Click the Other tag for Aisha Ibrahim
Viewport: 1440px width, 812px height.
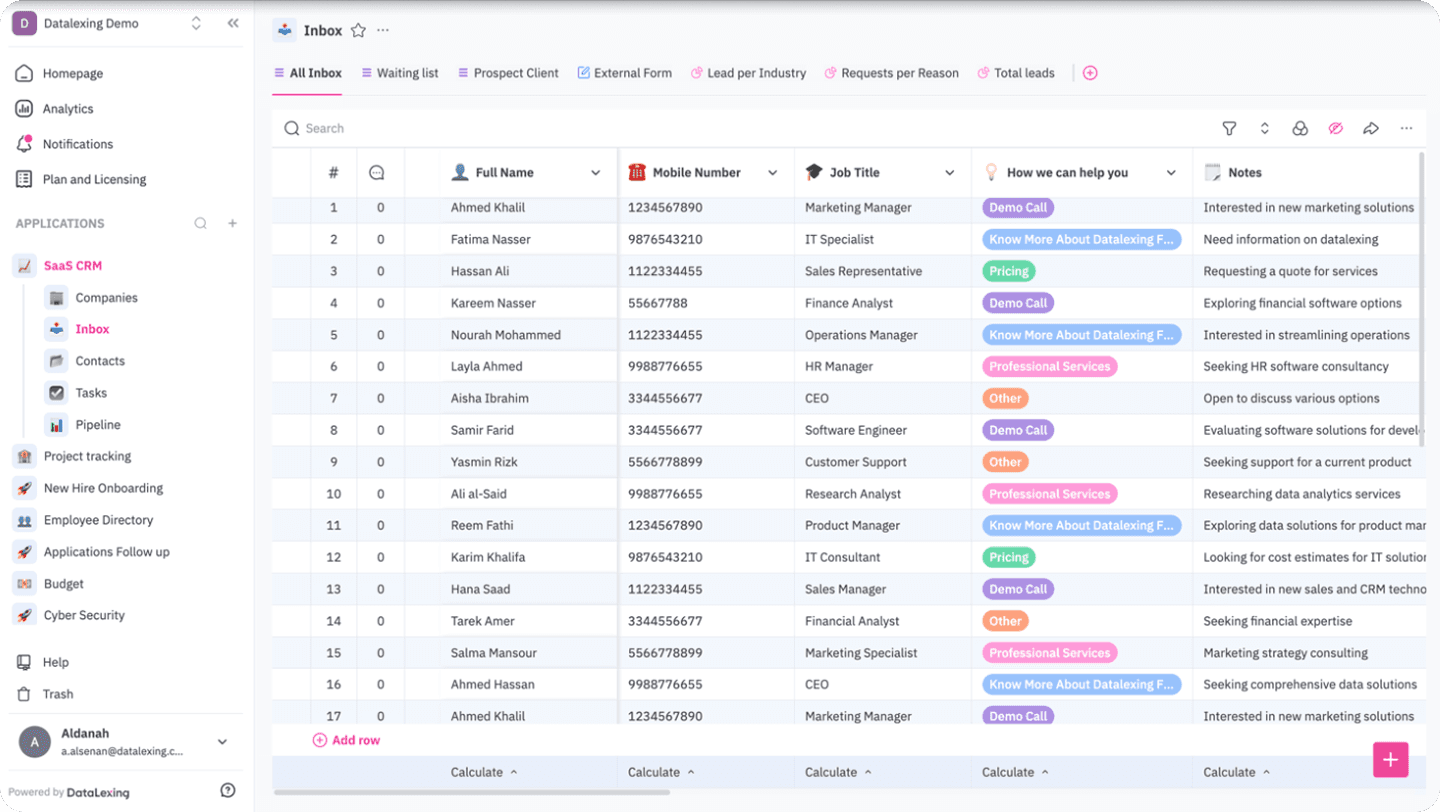[1005, 398]
